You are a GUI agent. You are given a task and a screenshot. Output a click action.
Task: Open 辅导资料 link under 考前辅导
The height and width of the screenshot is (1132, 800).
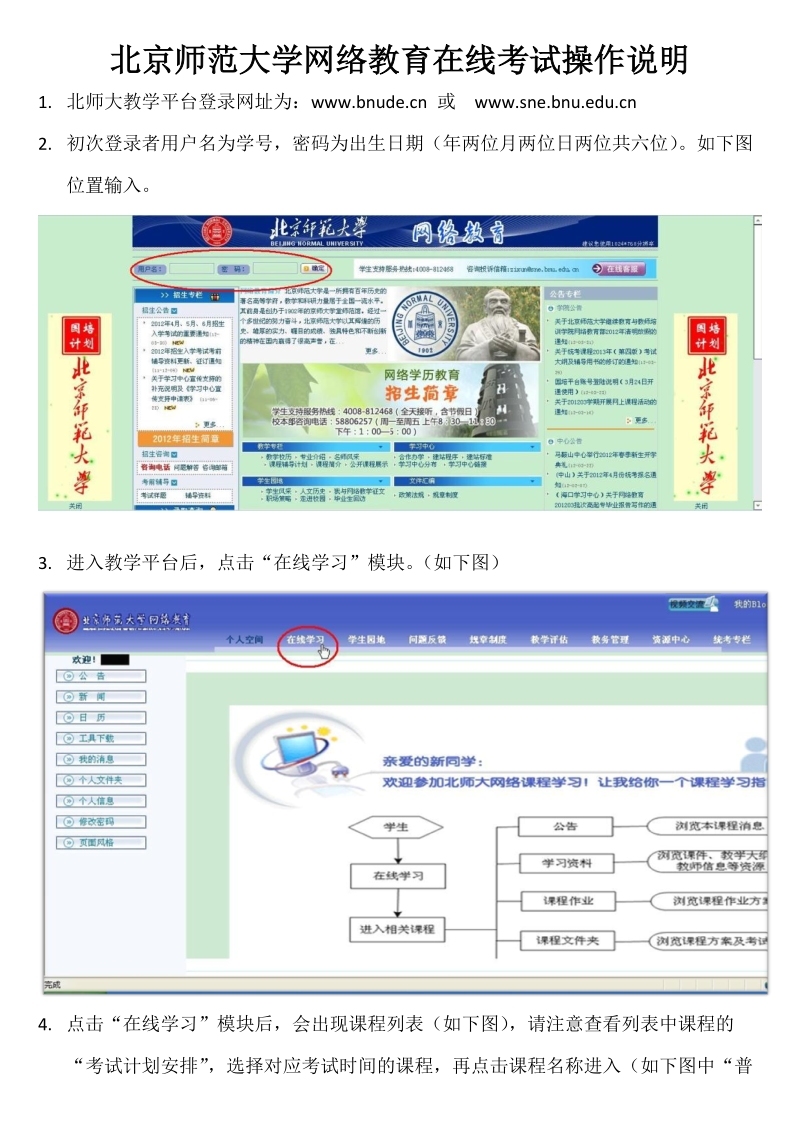click(x=198, y=495)
